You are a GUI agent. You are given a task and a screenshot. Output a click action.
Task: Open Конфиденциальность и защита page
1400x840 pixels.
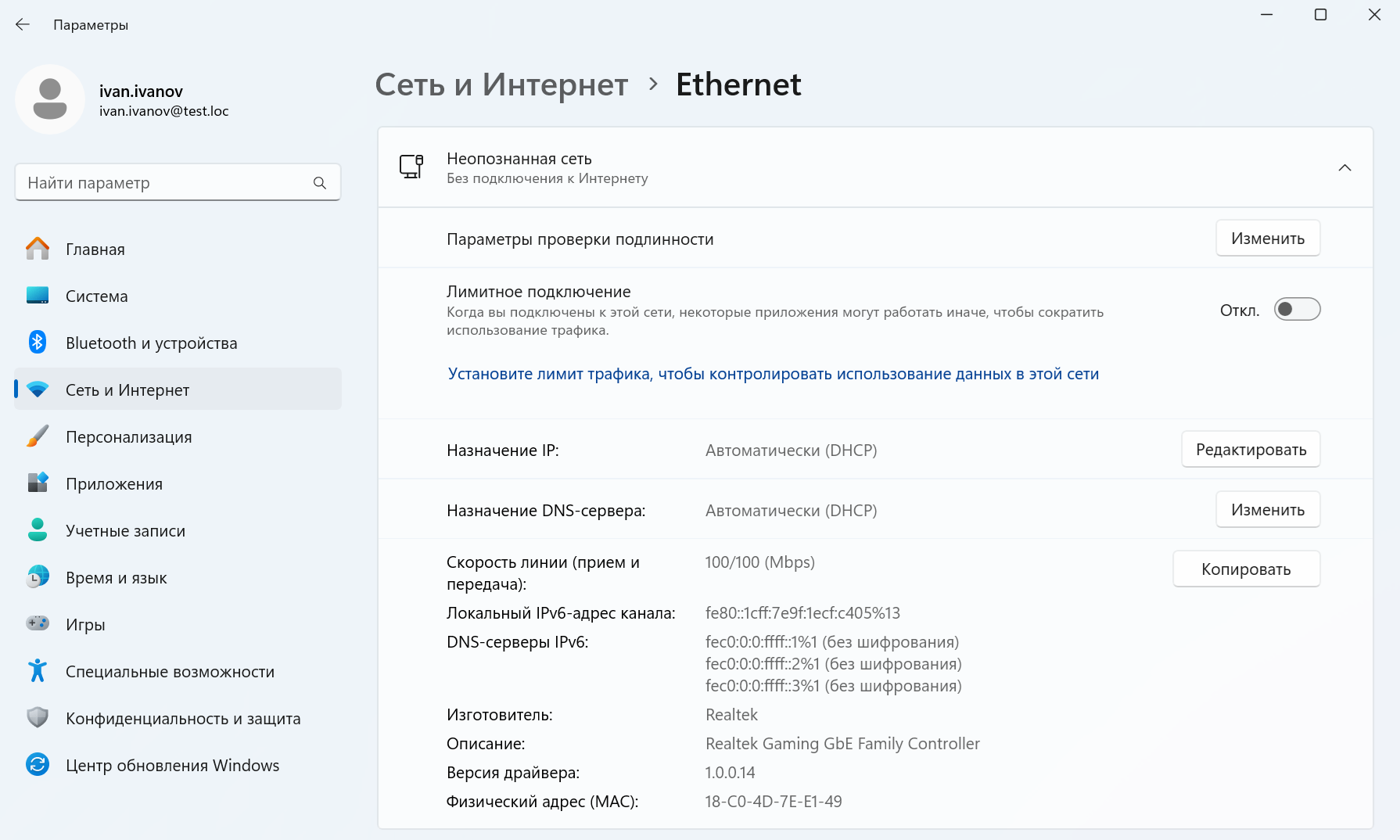tap(182, 719)
